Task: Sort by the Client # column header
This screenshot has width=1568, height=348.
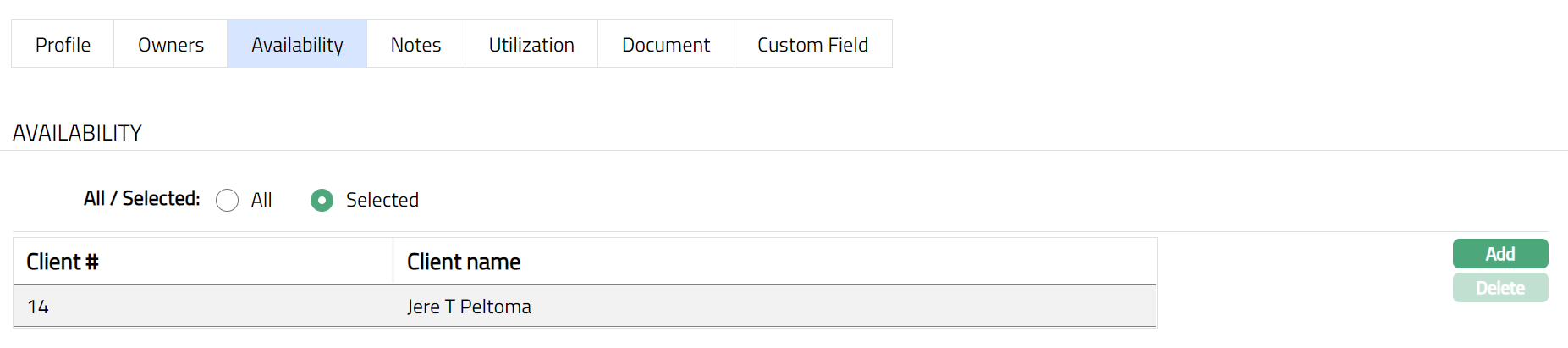Action: pyautogui.click(x=63, y=262)
